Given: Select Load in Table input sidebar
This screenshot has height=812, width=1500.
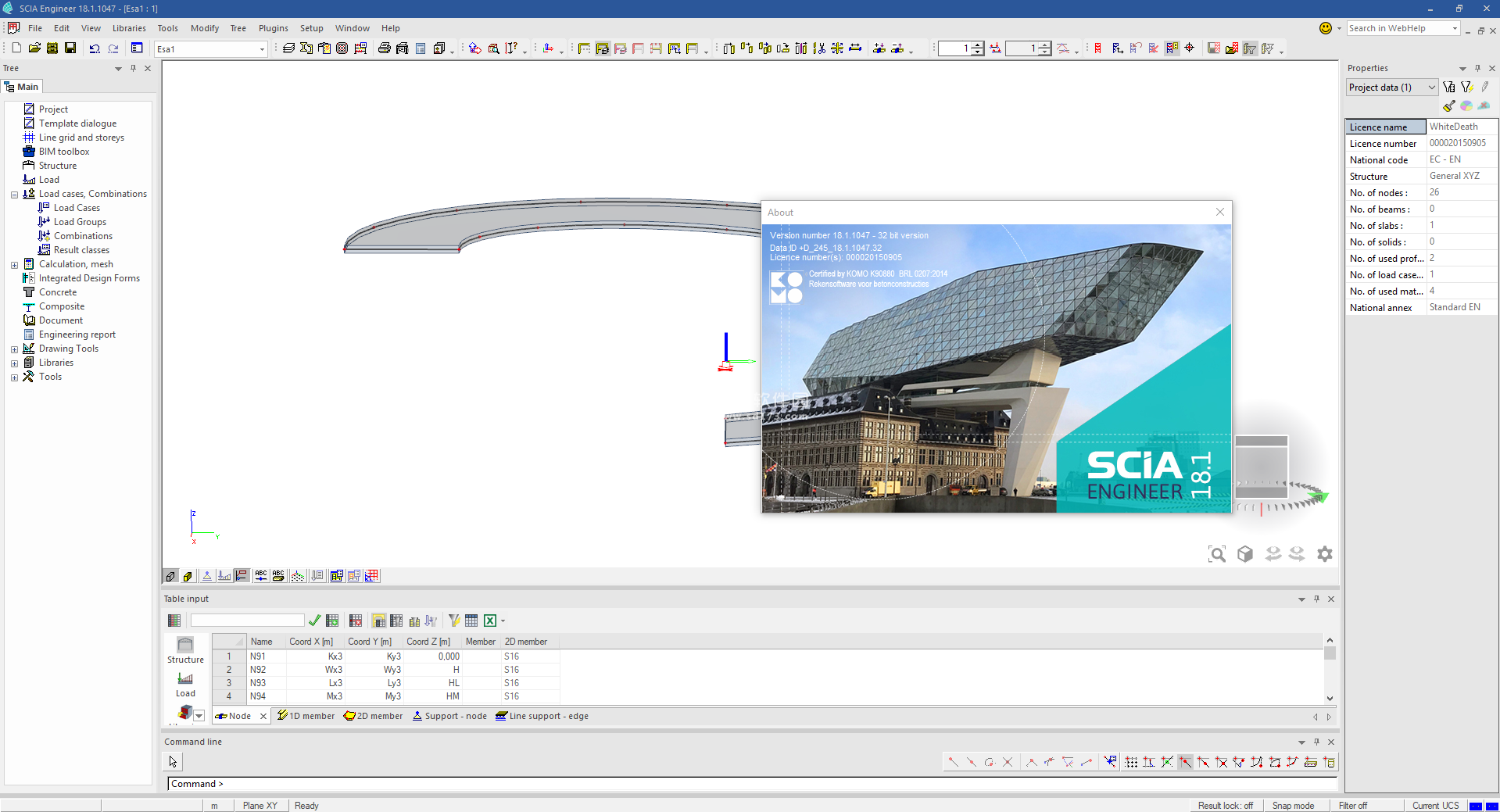Looking at the screenshot, I should tap(185, 685).
